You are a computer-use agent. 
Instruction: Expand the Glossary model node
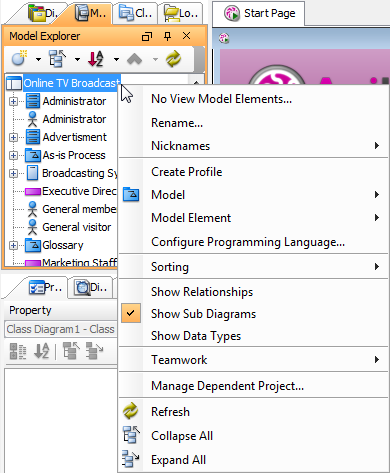[x=13, y=245]
